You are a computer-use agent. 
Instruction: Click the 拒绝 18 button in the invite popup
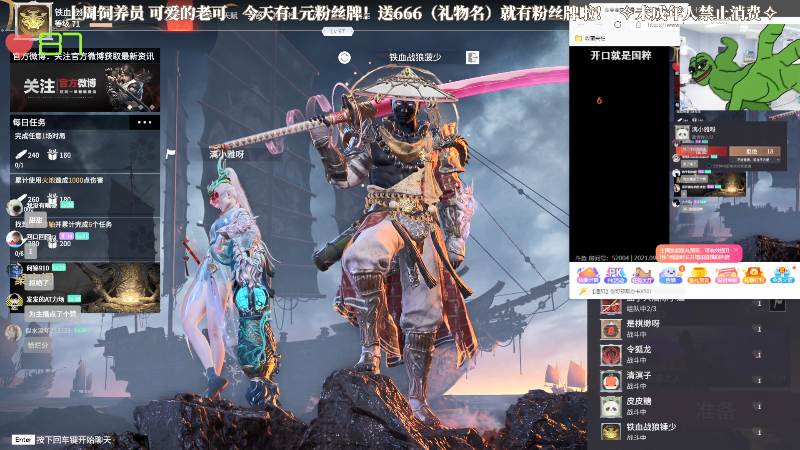click(755, 152)
